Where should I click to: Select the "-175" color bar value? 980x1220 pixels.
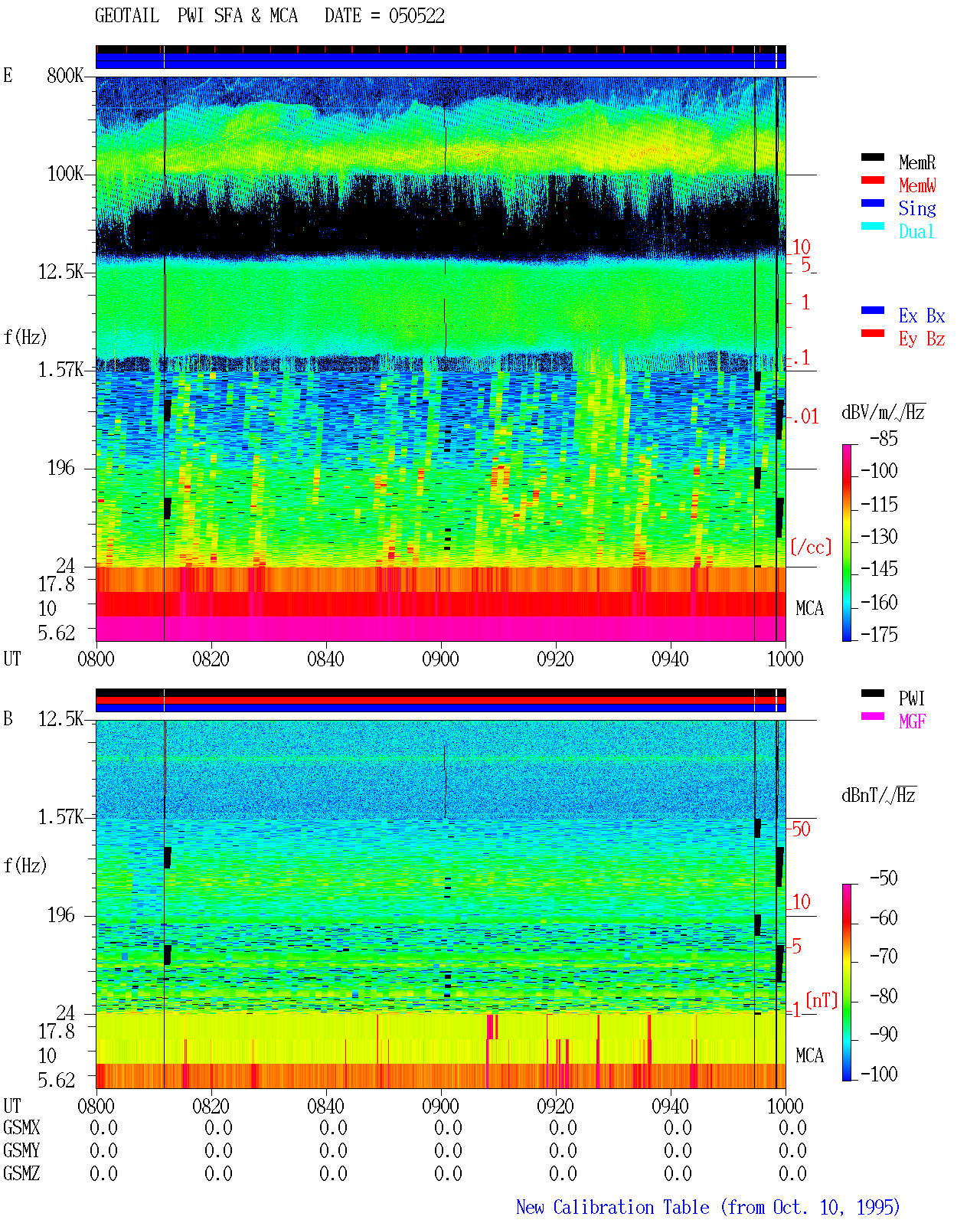[879, 634]
